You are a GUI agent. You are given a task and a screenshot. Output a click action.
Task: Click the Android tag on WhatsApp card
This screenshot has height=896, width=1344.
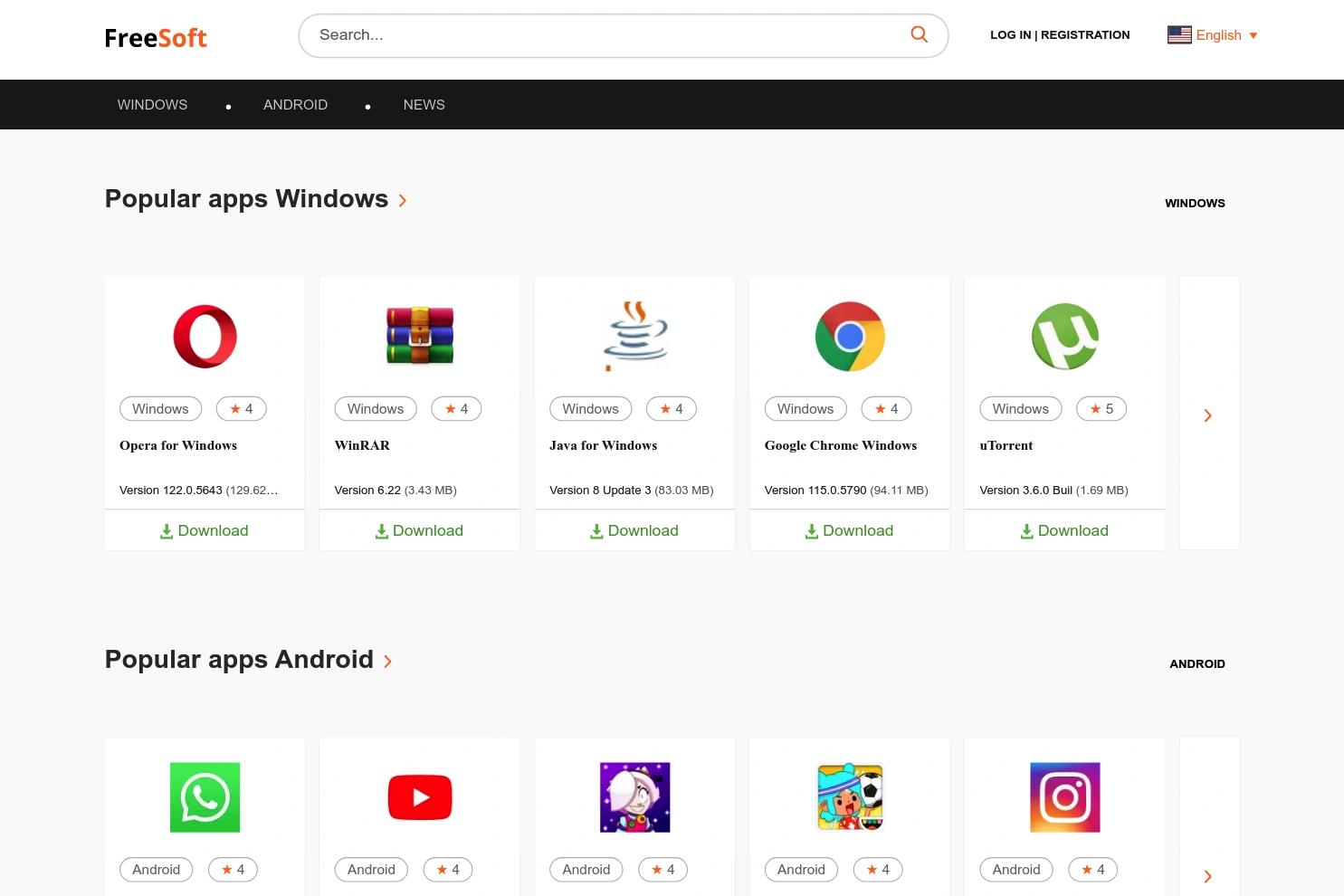click(156, 870)
